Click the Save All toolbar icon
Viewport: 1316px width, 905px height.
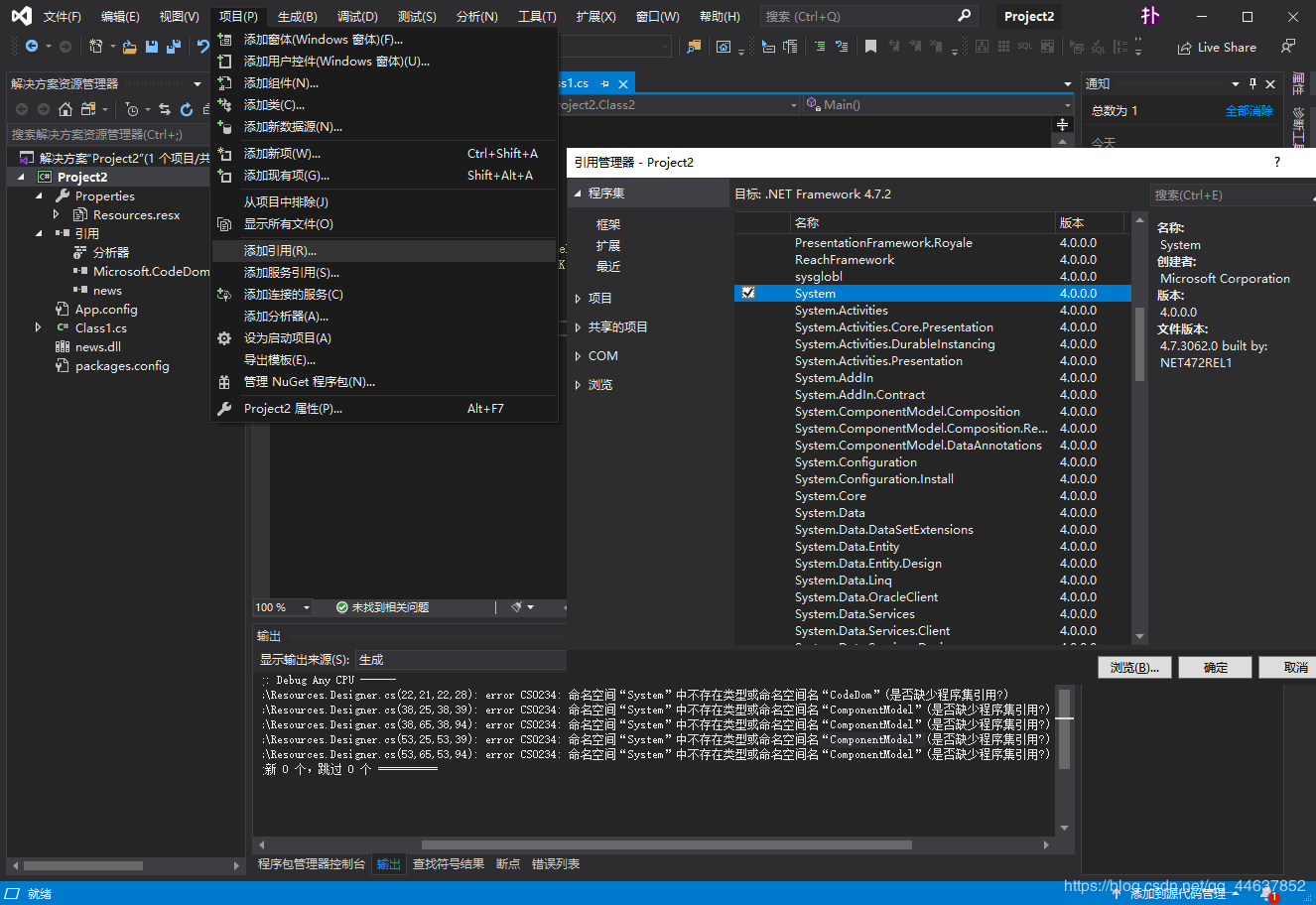click(x=174, y=47)
